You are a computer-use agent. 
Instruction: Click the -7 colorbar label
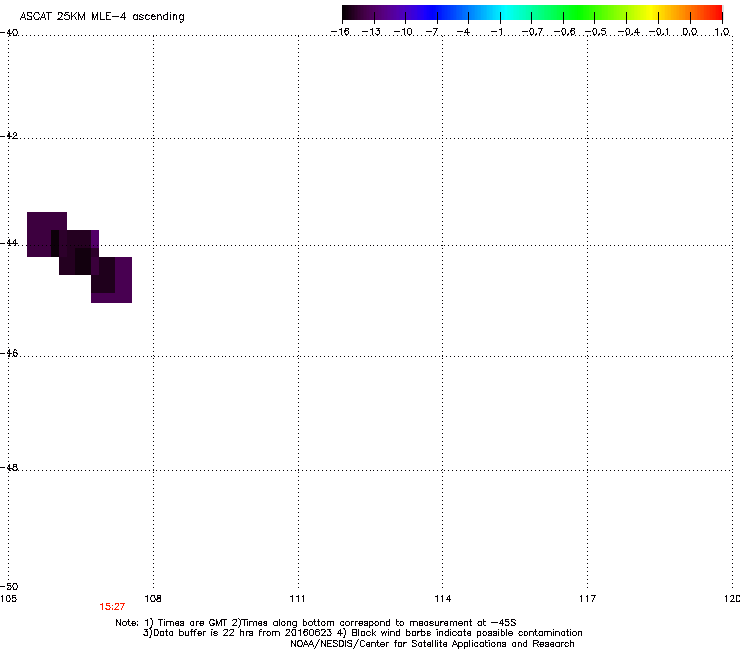(432, 32)
